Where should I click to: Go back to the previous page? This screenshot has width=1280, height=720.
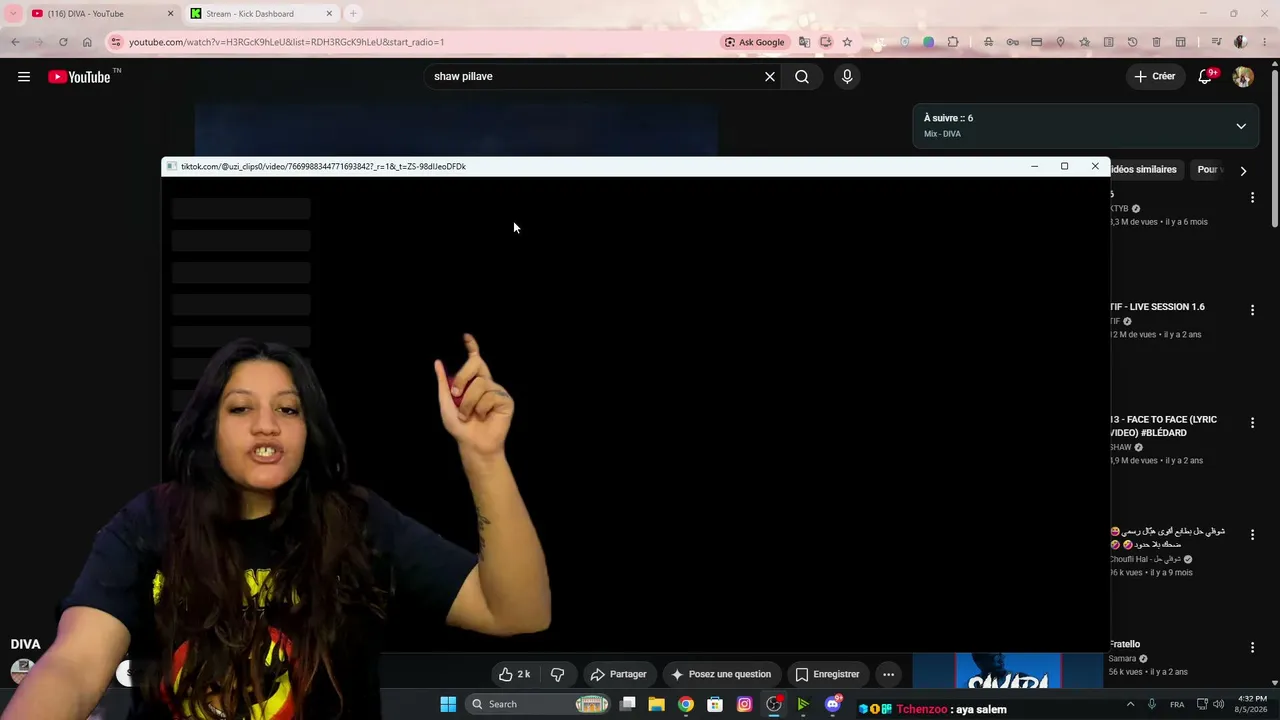(x=15, y=42)
